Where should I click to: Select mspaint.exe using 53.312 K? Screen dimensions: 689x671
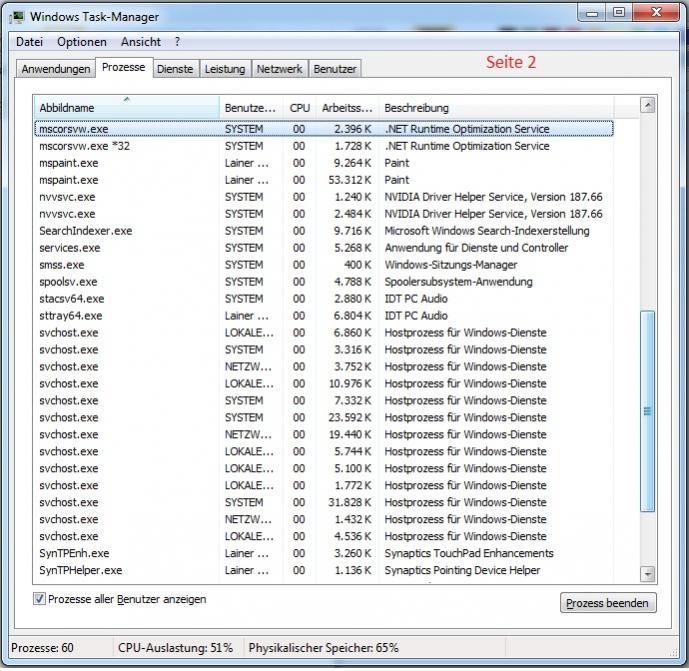pos(324,180)
